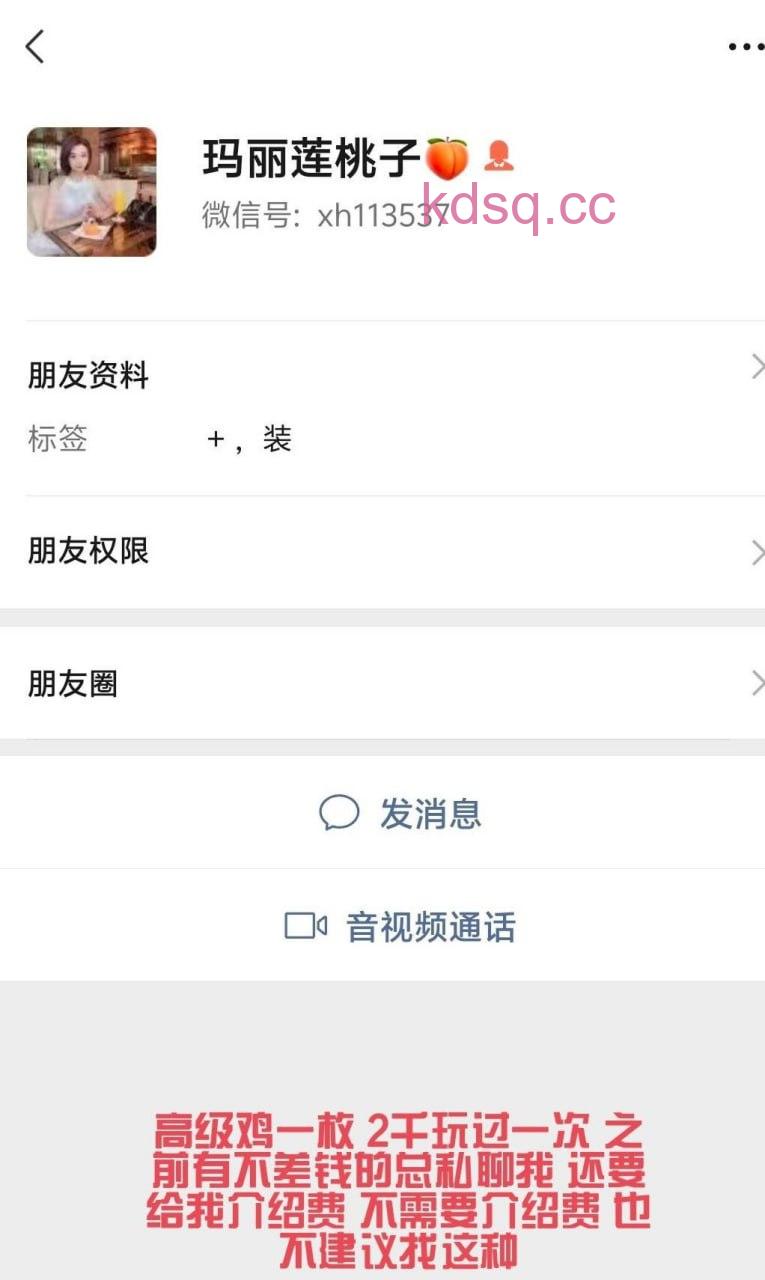Click the 标签 tag label

pos(58,439)
